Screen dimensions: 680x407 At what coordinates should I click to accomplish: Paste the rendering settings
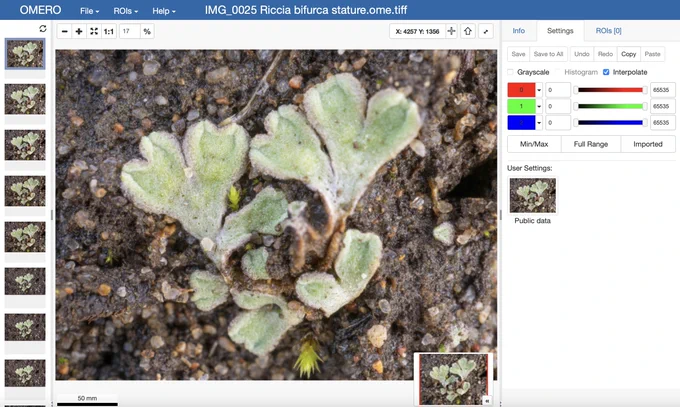(652, 54)
